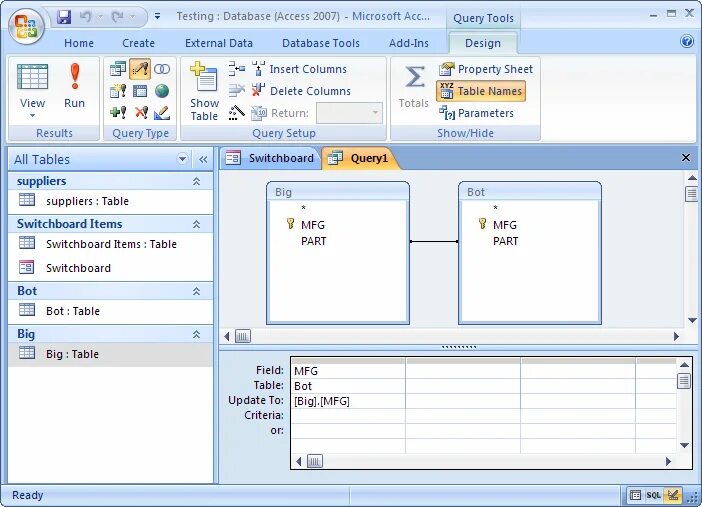Select the Design ribbon tab
This screenshot has height=507, width=702.
483,43
